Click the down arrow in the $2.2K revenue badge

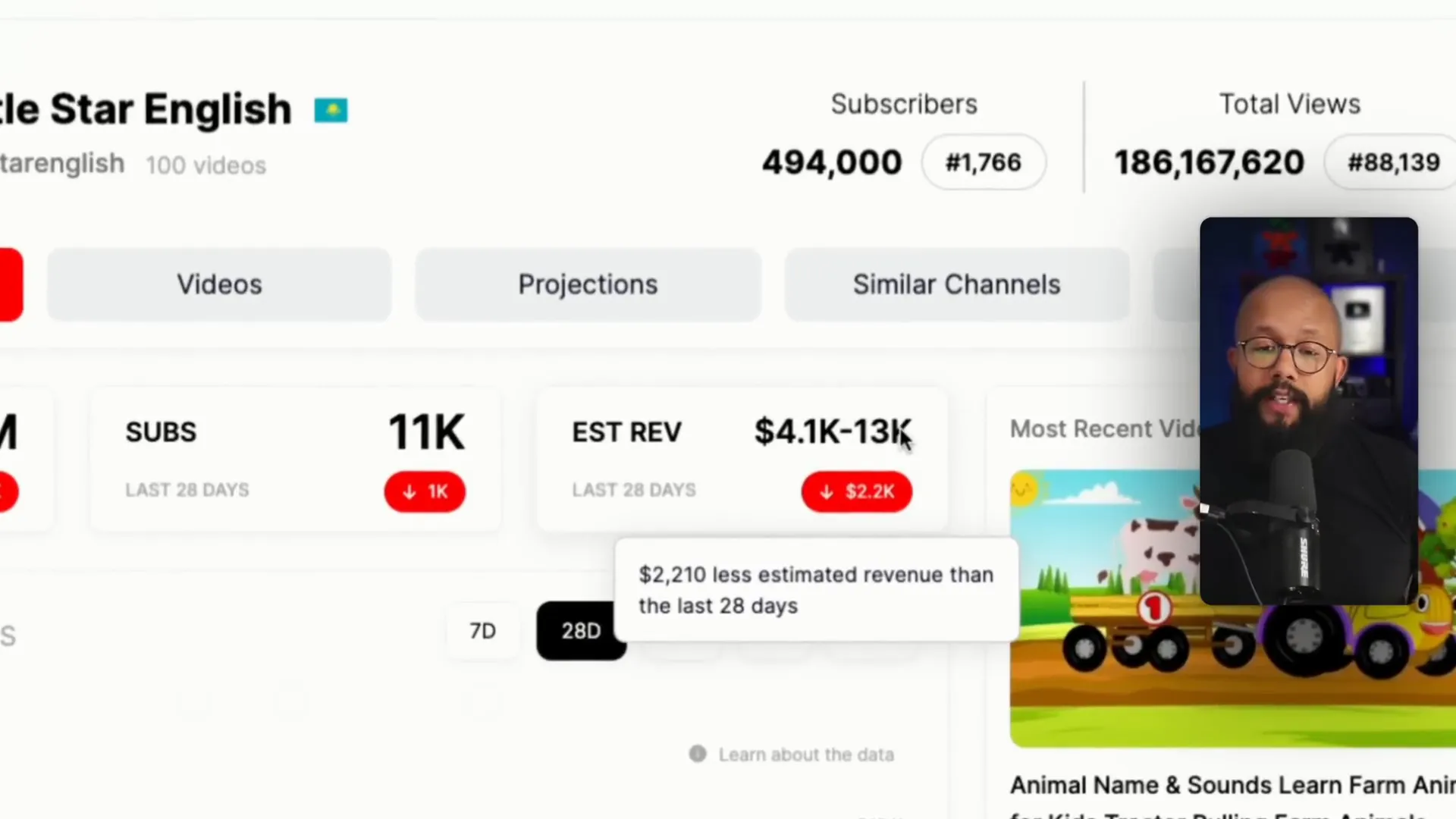pyautogui.click(x=827, y=492)
